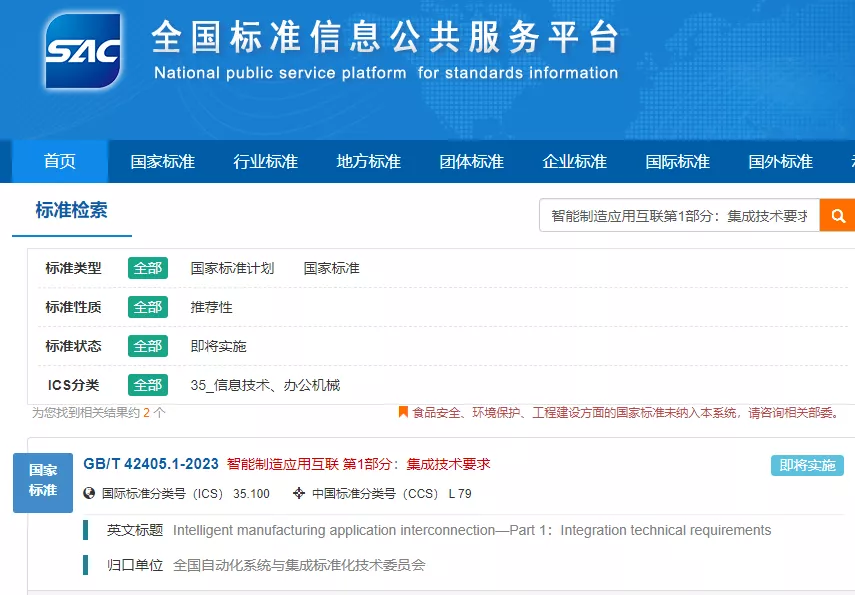Click the orange bookmark notice icon
This screenshot has height=595, width=855.
[x=403, y=412]
